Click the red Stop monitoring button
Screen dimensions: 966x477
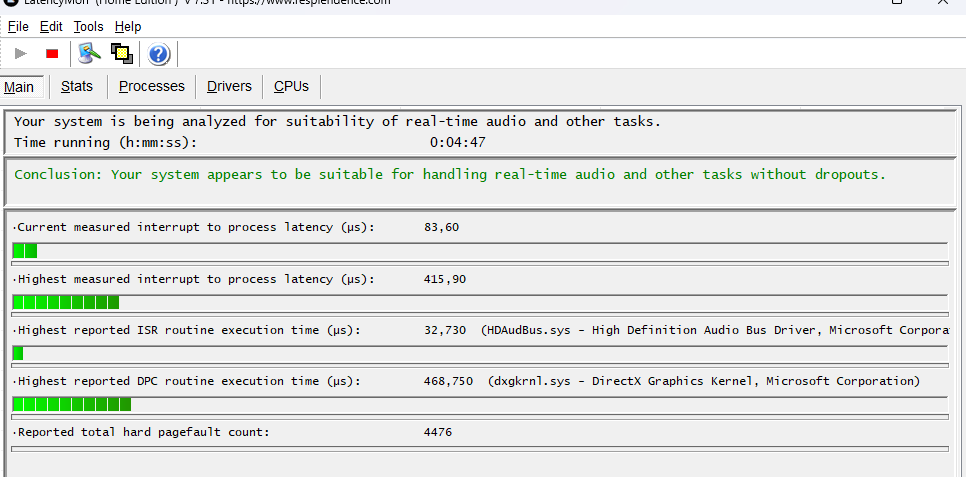pyautogui.click(x=52, y=54)
